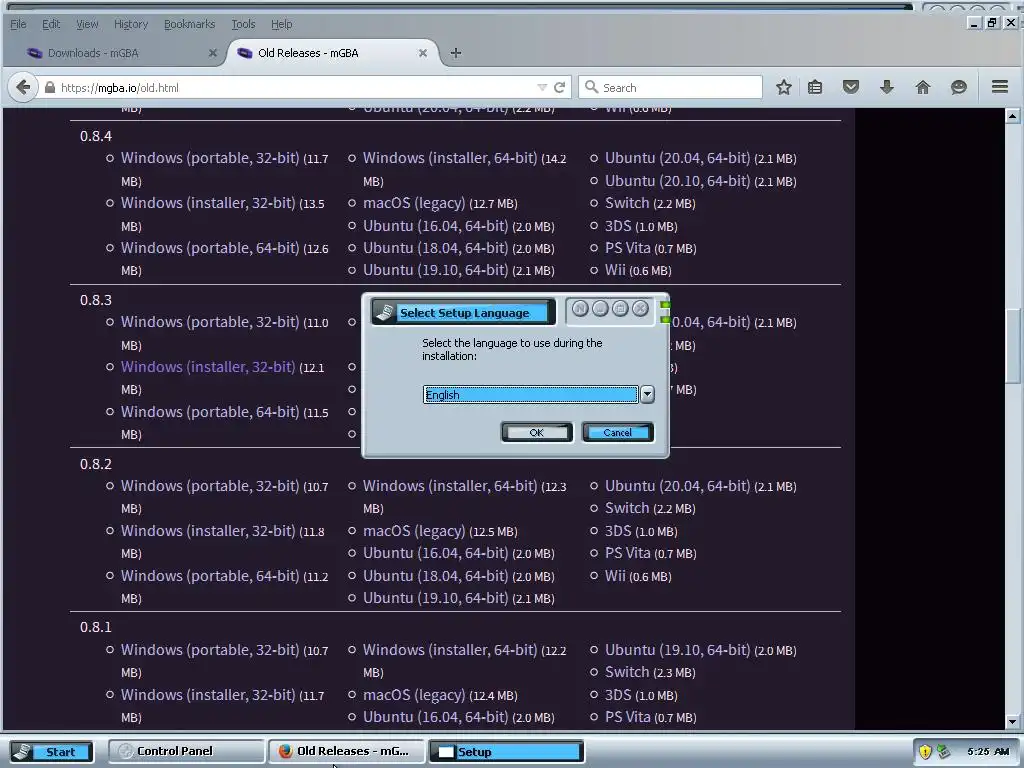The height and width of the screenshot is (768, 1024).
Task: Reload the page with the refresh icon
Action: [x=559, y=88]
